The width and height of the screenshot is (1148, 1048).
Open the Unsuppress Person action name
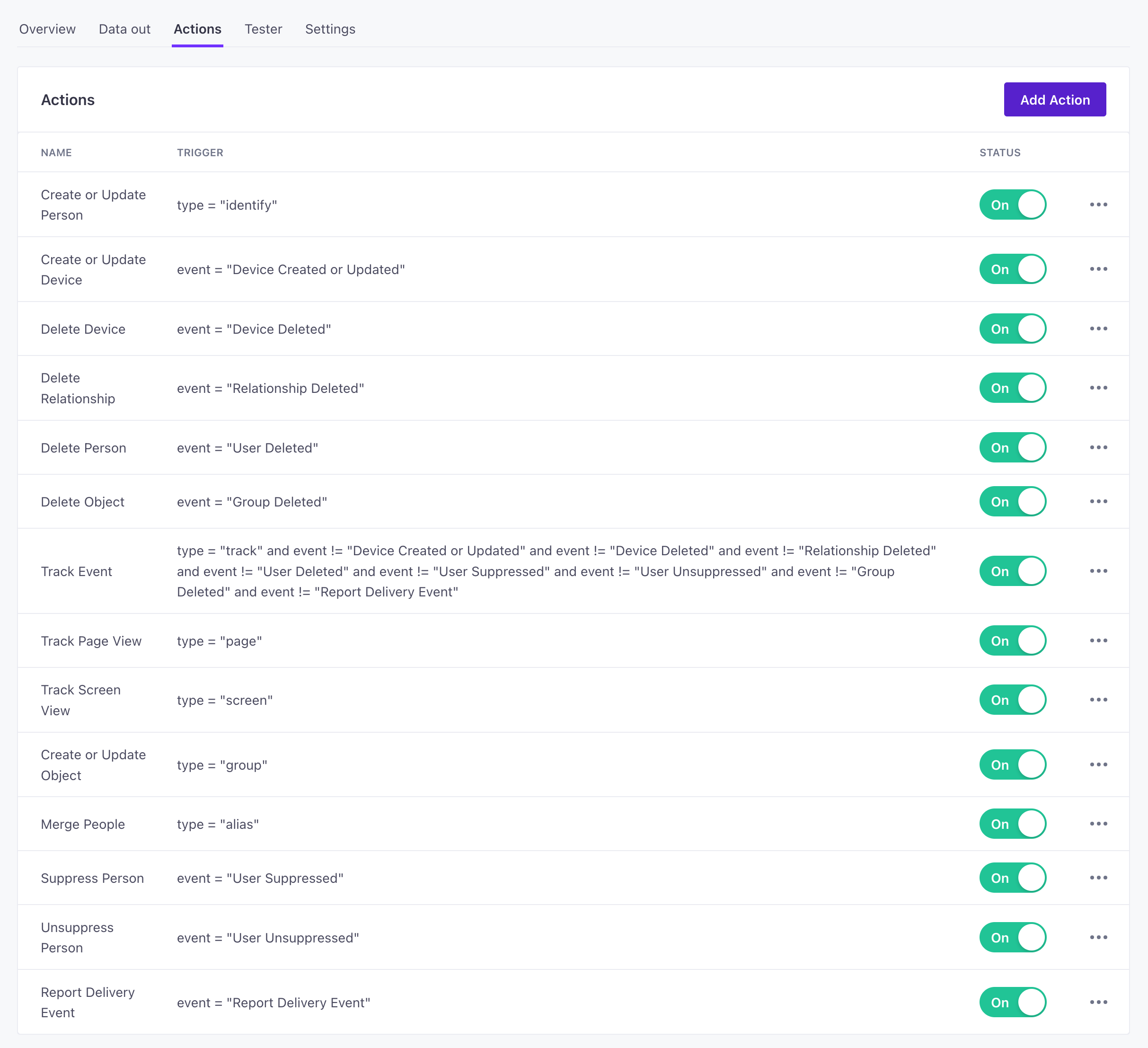coord(78,938)
